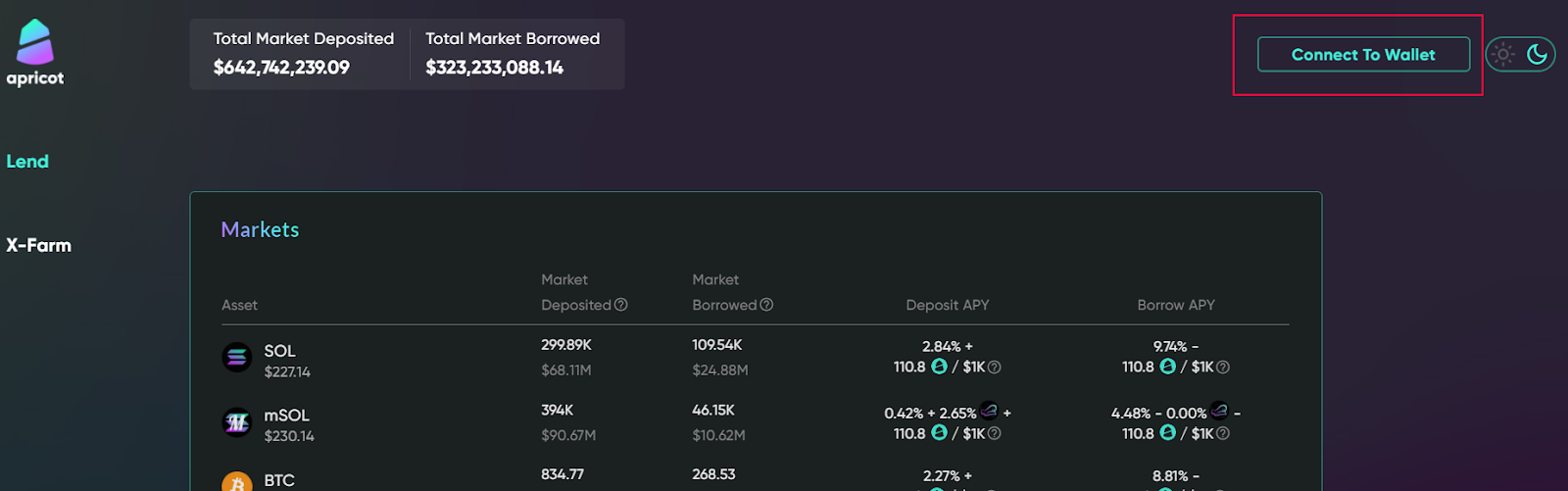Click Apricot token icon in SOL Borrow APY

pyautogui.click(x=1167, y=367)
